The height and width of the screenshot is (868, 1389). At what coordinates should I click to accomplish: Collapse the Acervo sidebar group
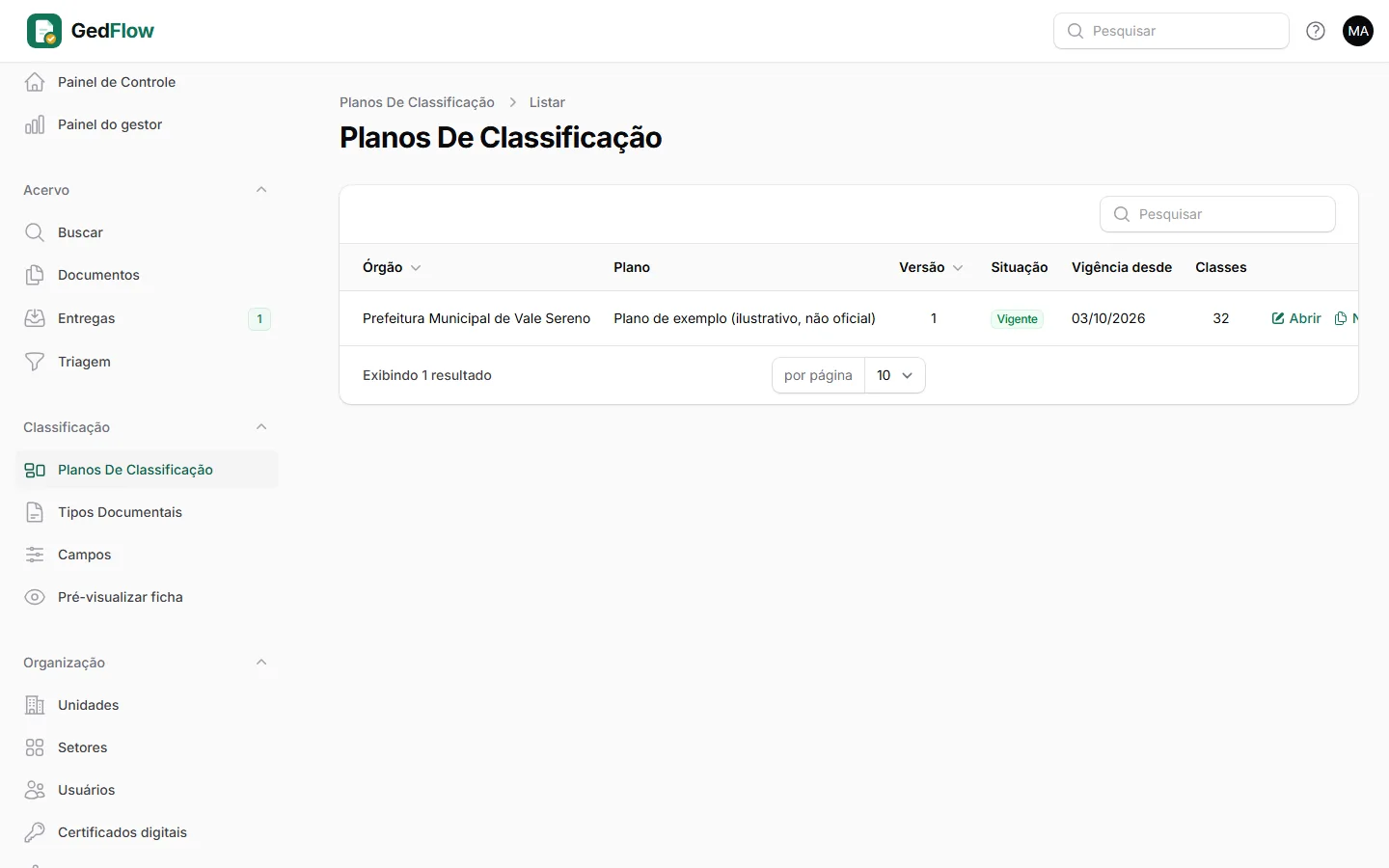coord(261,190)
